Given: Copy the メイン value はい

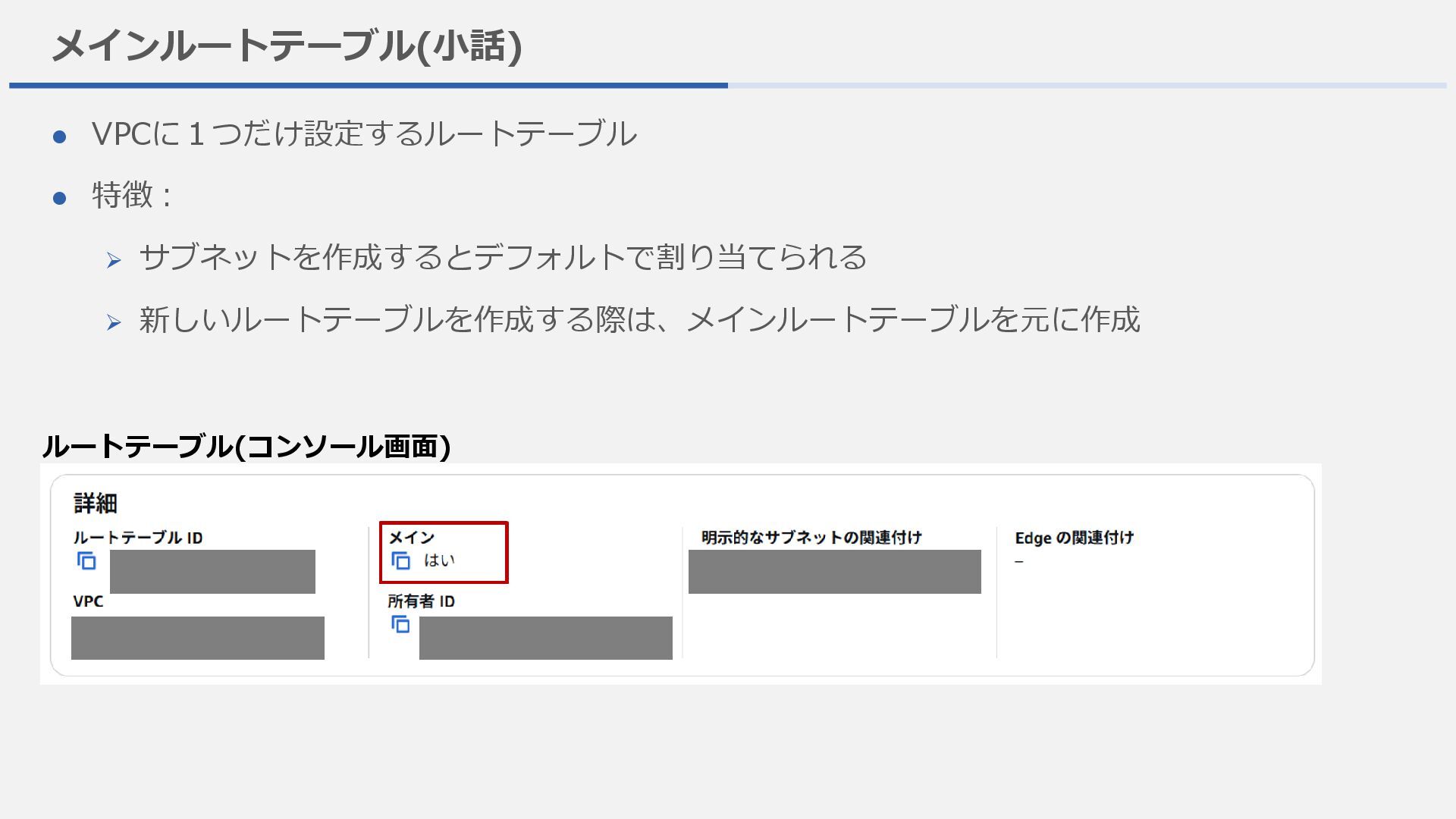Looking at the screenshot, I should point(400,560).
